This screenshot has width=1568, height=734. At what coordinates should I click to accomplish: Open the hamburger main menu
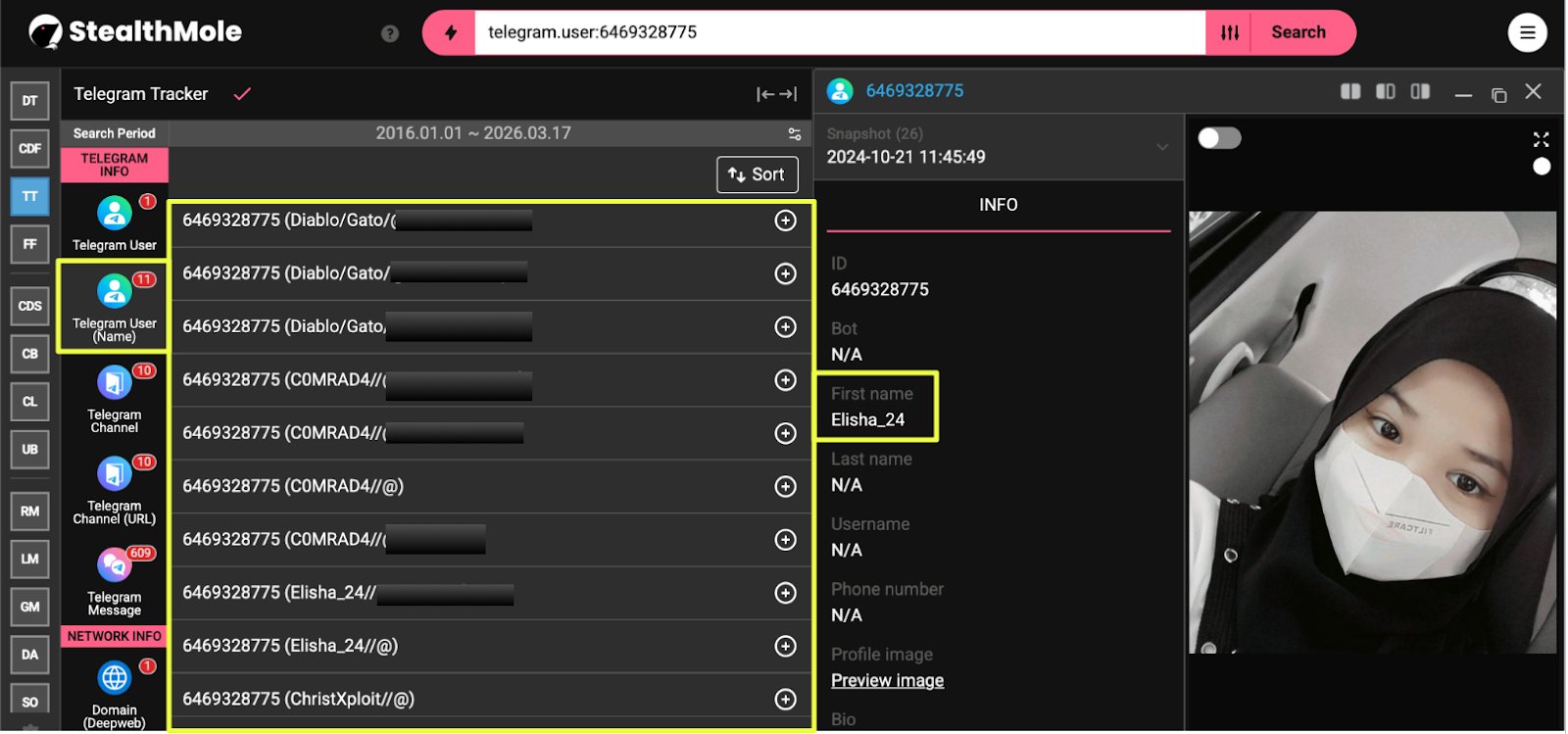tap(1527, 32)
